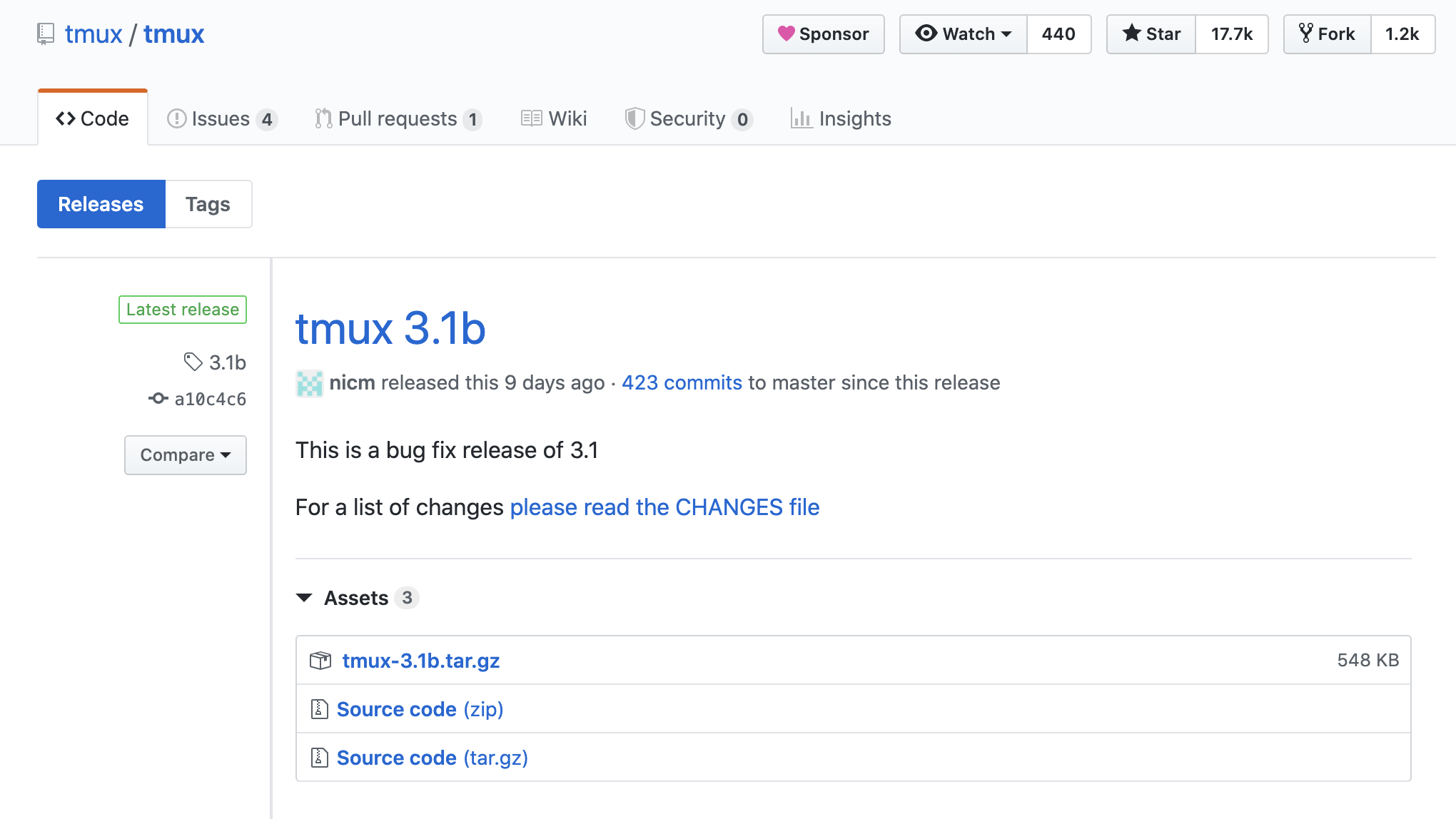This screenshot has width=1456, height=819.
Task: Click the commit icon beside a10c4c6
Action: click(x=158, y=398)
